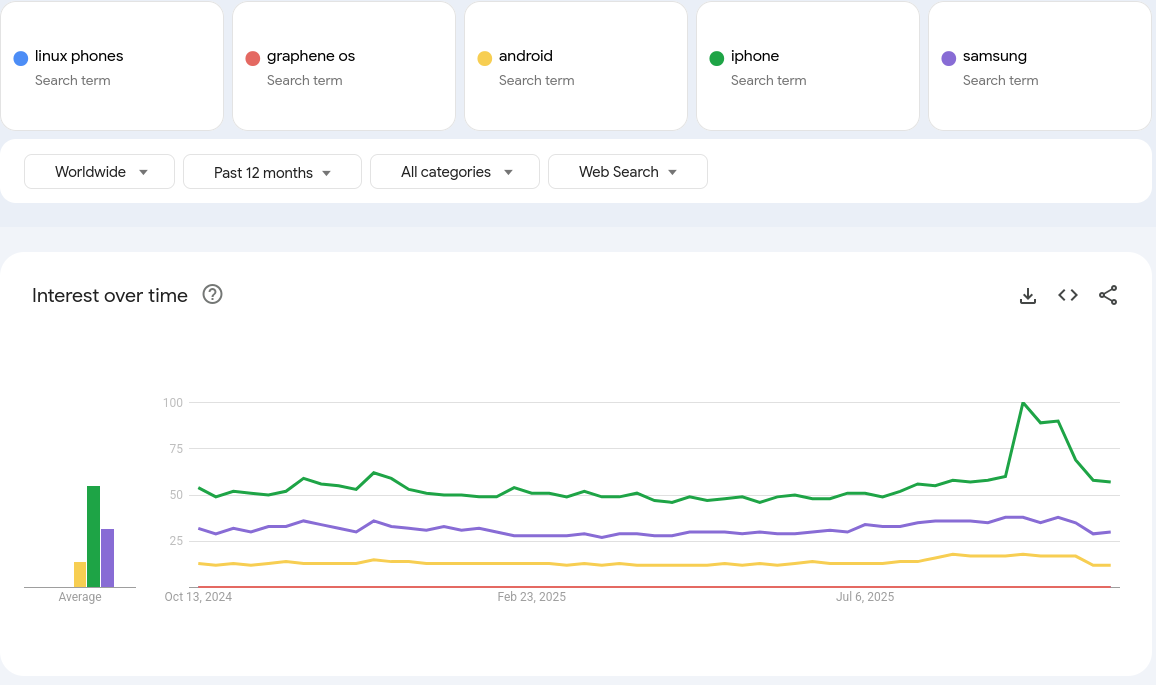1156x685 pixels.
Task: Edit the graphene os search term
Action: click(x=311, y=56)
